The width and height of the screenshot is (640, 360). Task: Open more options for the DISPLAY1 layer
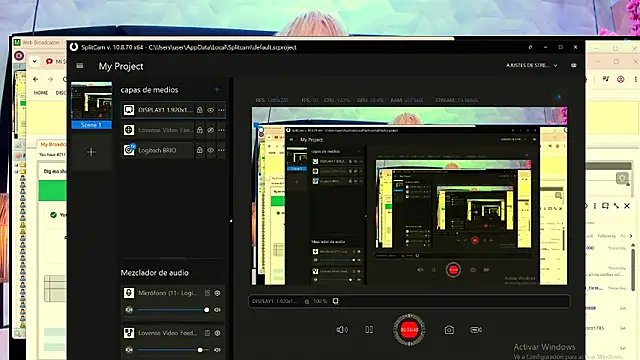[x=221, y=110]
